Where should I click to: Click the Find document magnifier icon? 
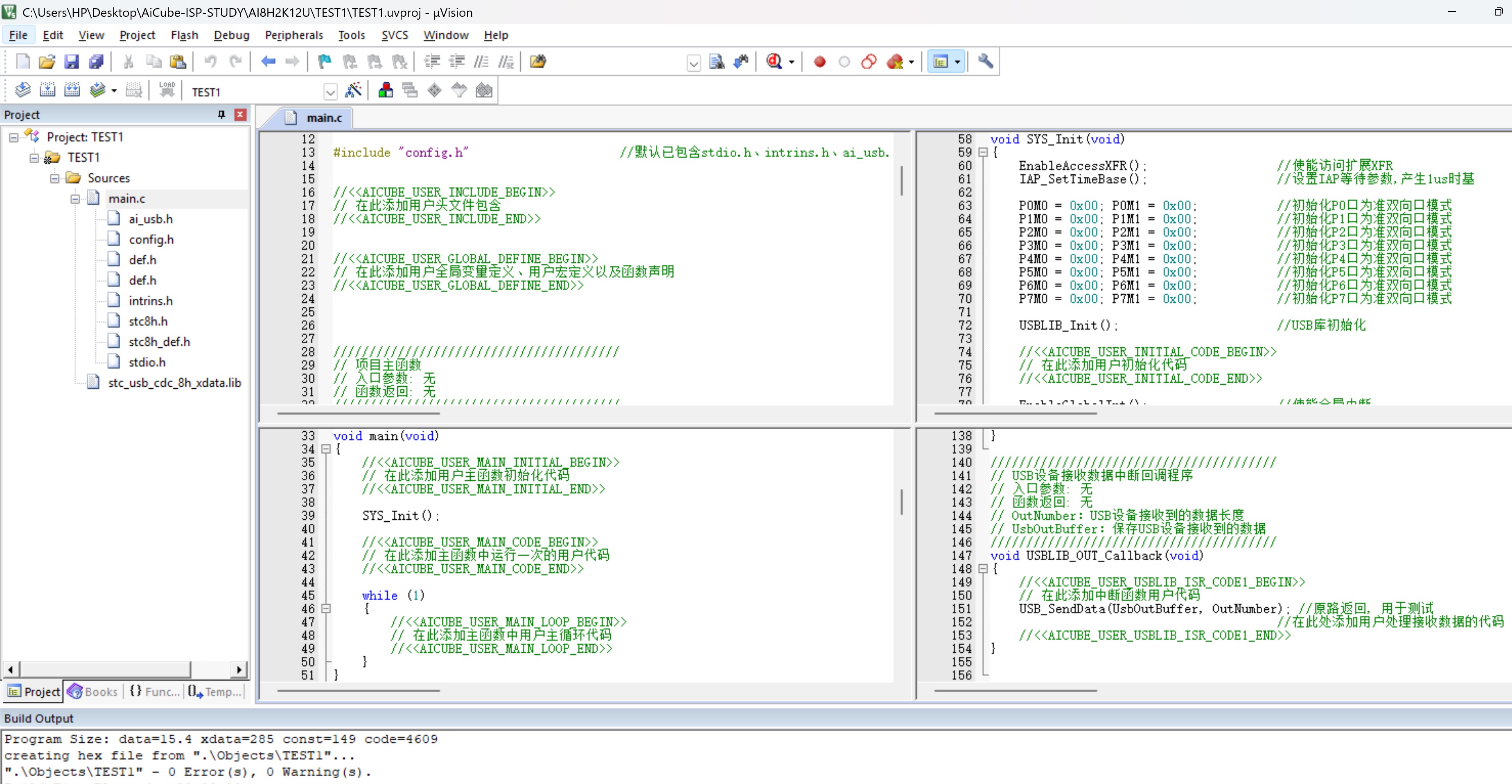coord(717,62)
